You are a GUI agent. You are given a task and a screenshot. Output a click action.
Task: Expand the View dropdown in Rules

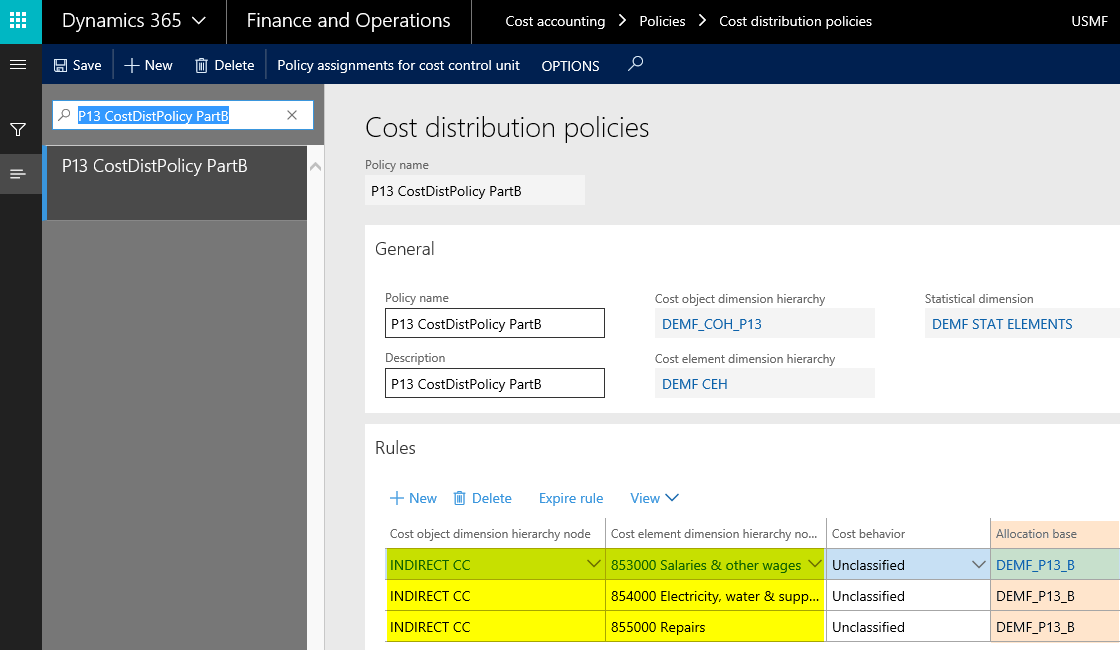coord(654,498)
